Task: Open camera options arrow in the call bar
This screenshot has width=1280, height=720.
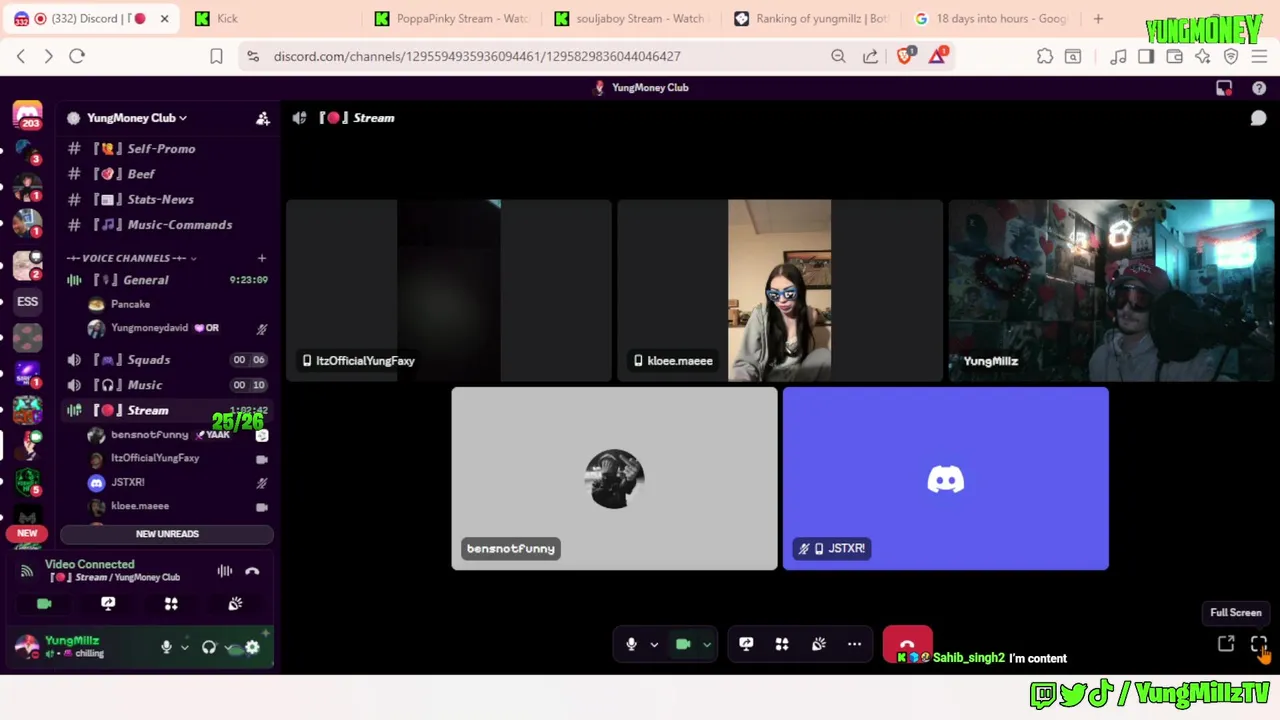Action: point(706,645)
